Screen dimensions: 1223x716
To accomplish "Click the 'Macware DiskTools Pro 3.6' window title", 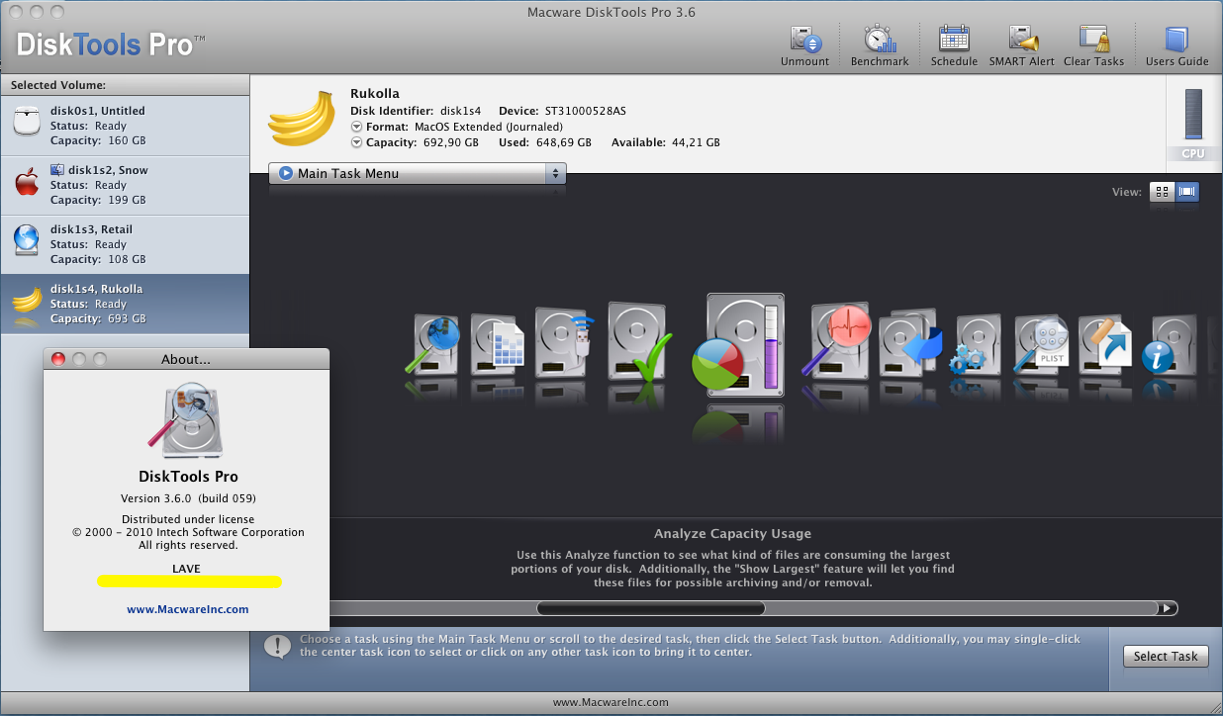I will 611,12.
